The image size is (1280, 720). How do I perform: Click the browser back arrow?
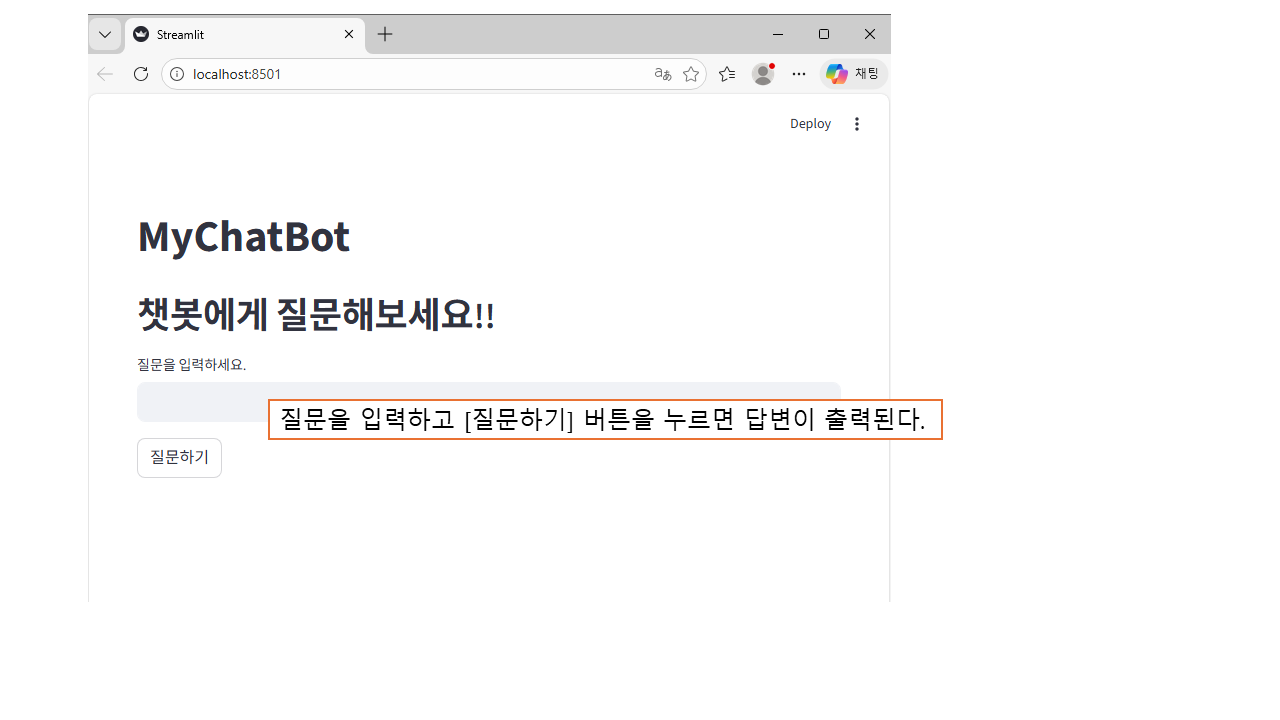coord(105,74)
